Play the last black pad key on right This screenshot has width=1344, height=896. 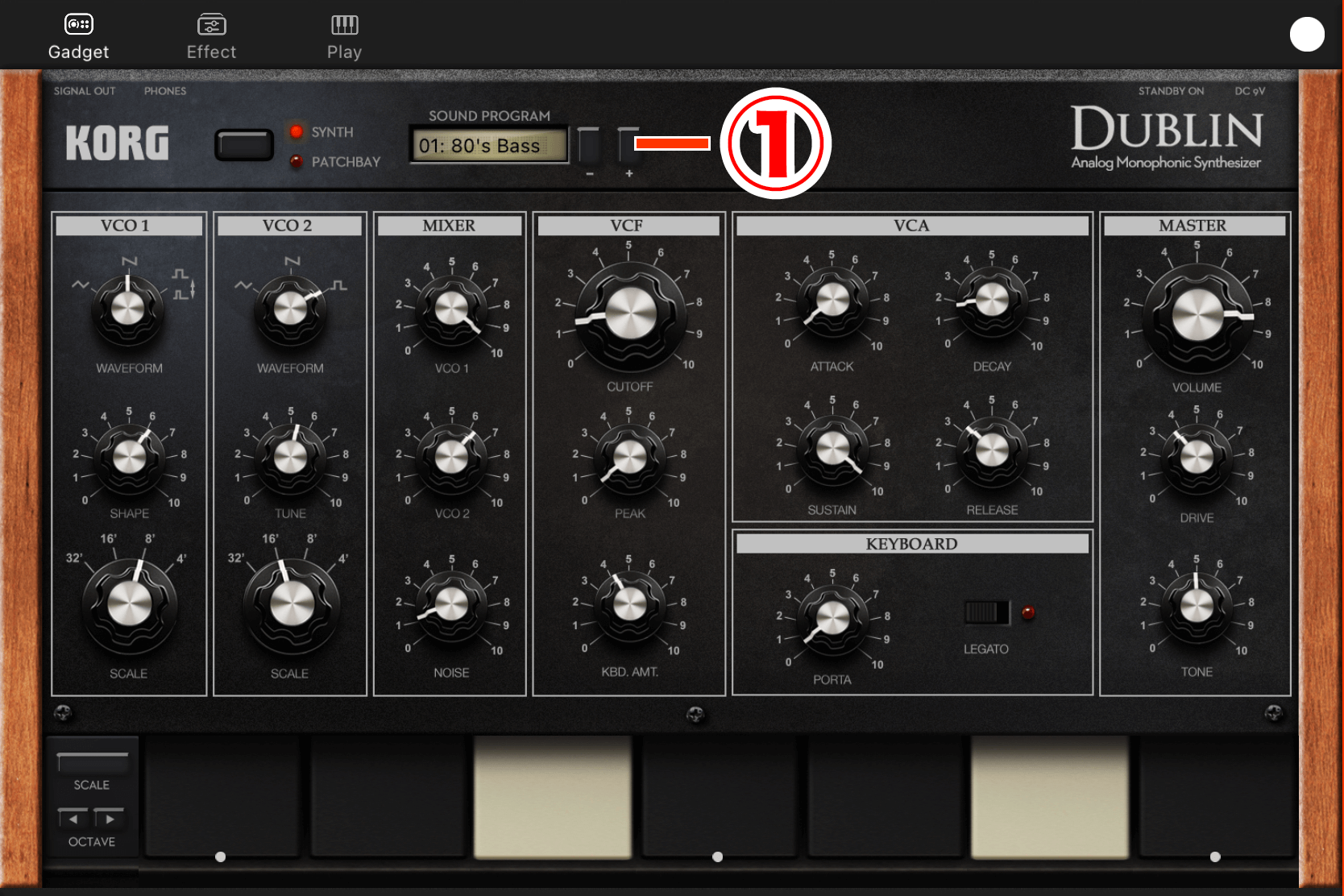[x=1215, y=797]
